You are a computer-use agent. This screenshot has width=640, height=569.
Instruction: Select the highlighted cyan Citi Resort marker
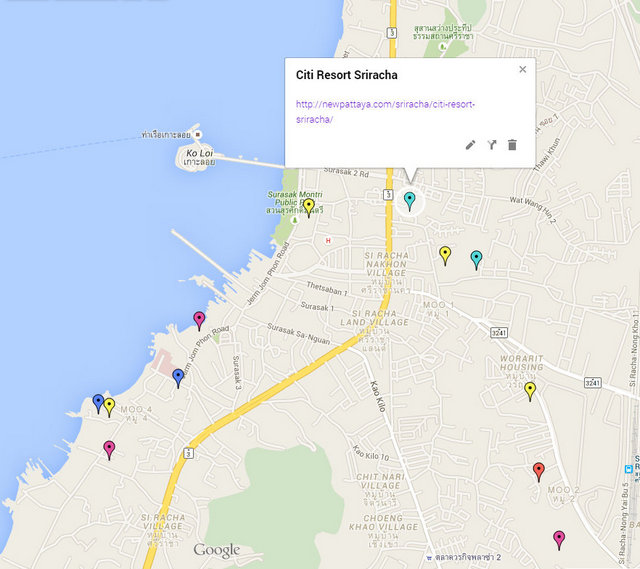point(409,202)
